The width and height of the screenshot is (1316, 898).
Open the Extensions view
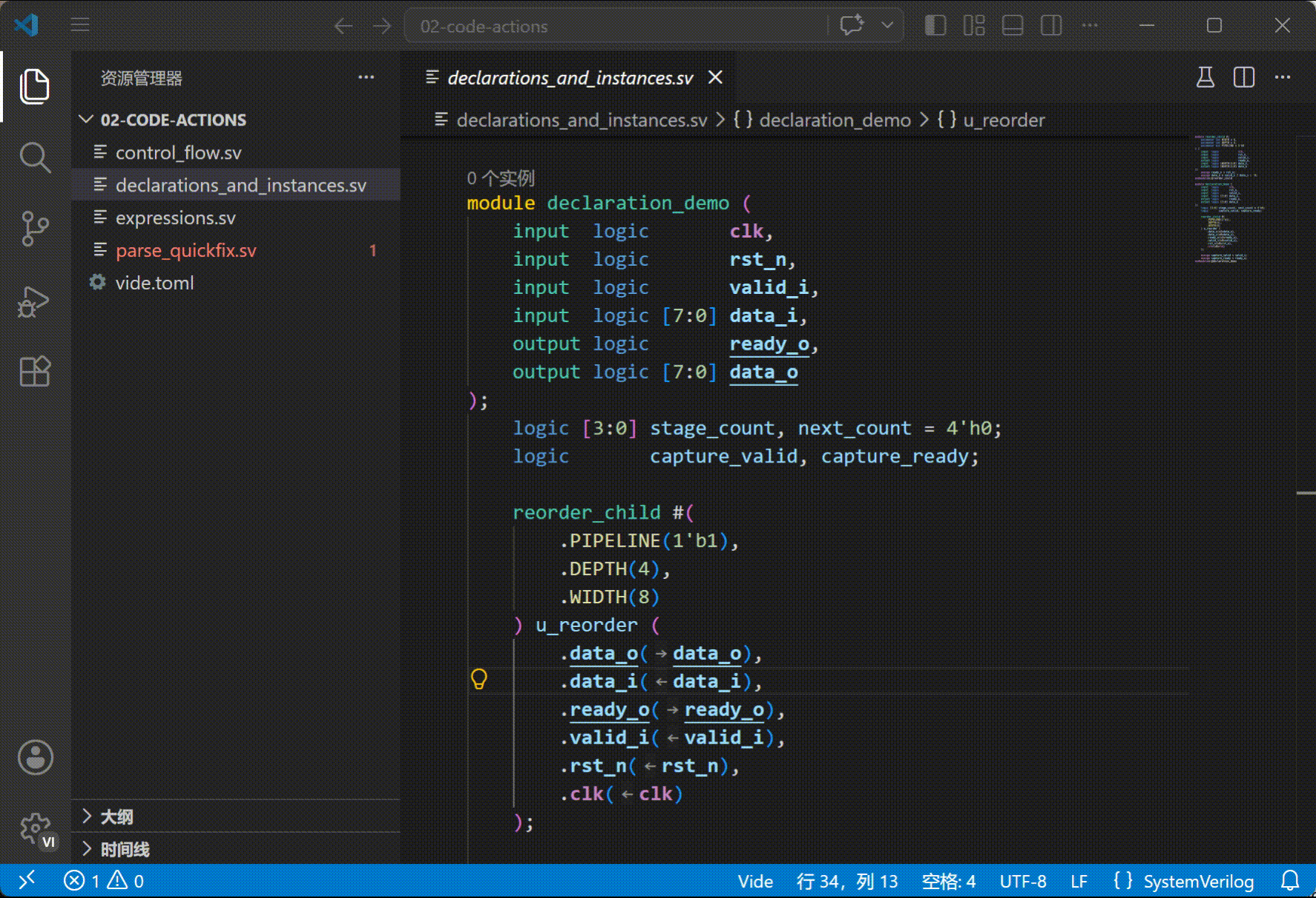35,371
